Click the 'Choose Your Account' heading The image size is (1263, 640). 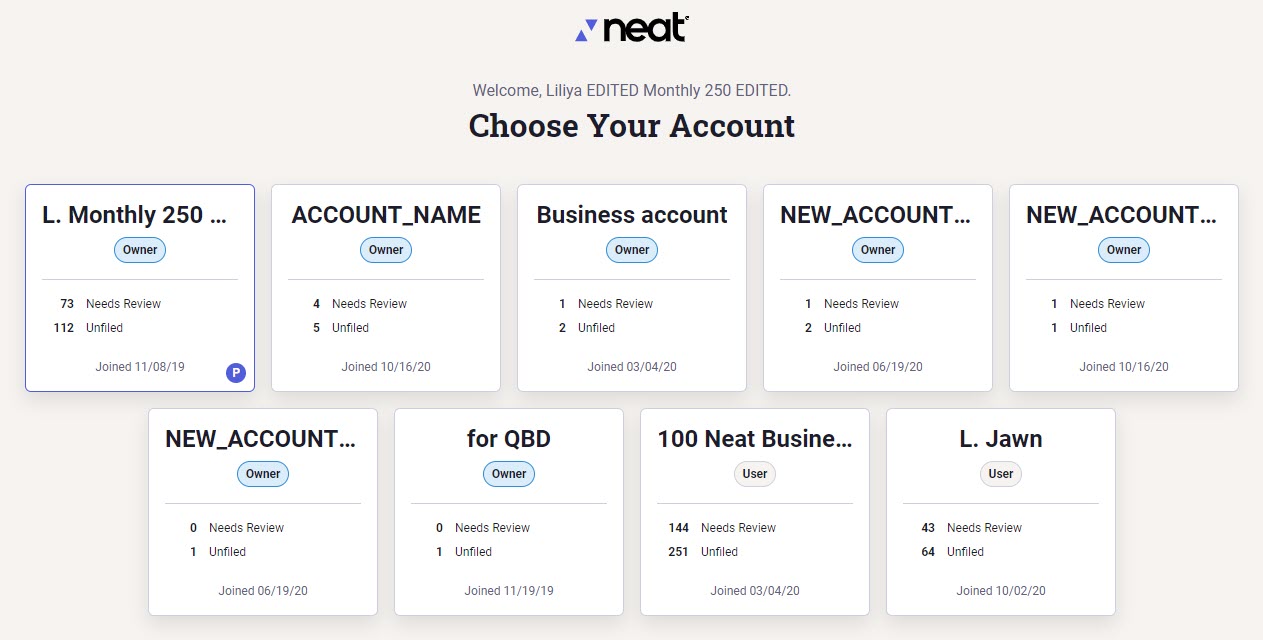632,126
